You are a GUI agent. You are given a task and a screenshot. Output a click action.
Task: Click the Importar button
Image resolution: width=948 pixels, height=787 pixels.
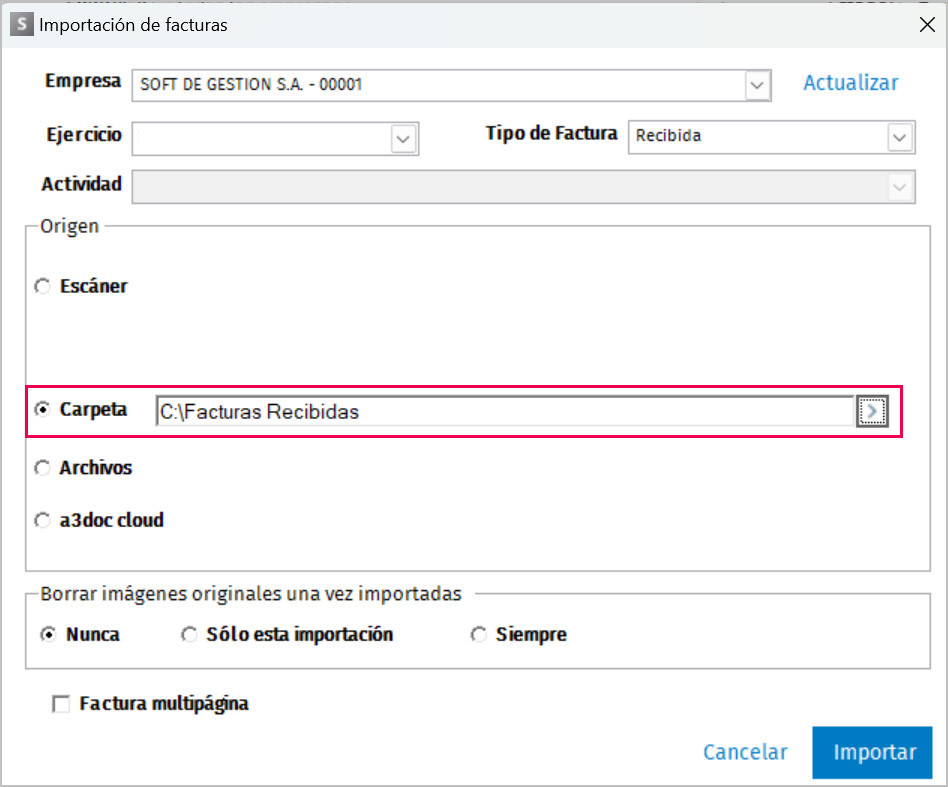tap(872, 753)
